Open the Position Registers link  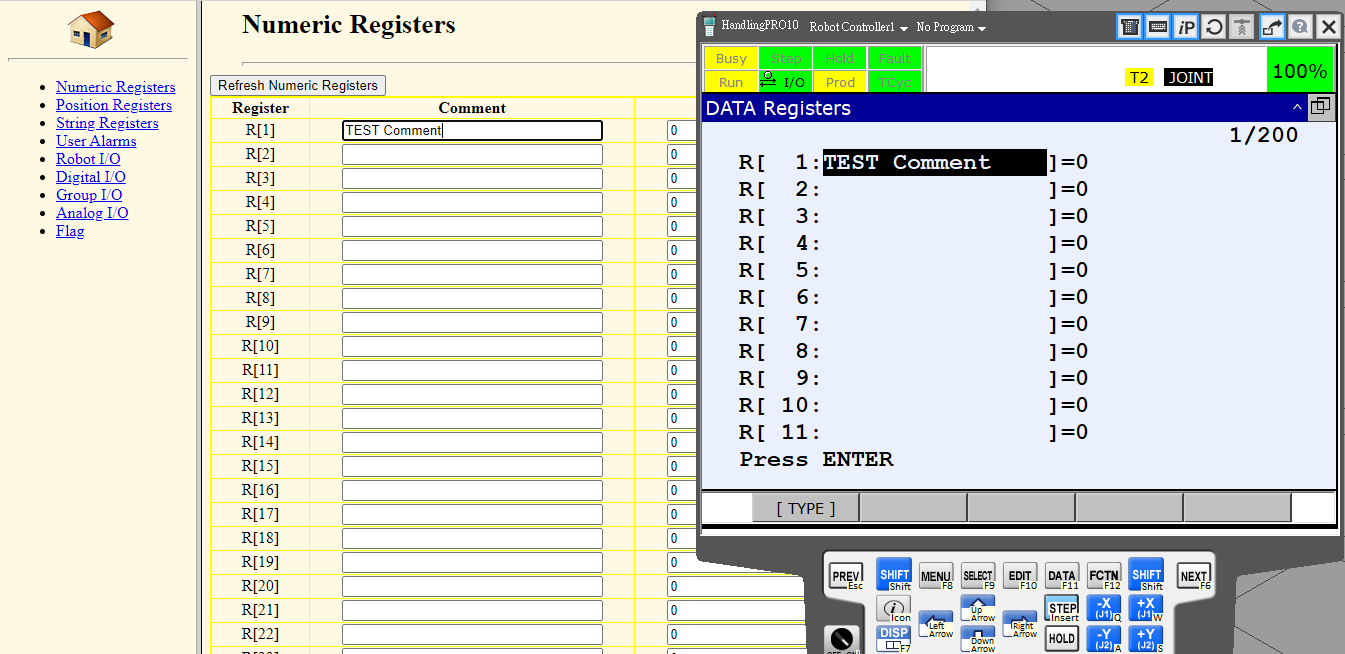pos(114,105)
